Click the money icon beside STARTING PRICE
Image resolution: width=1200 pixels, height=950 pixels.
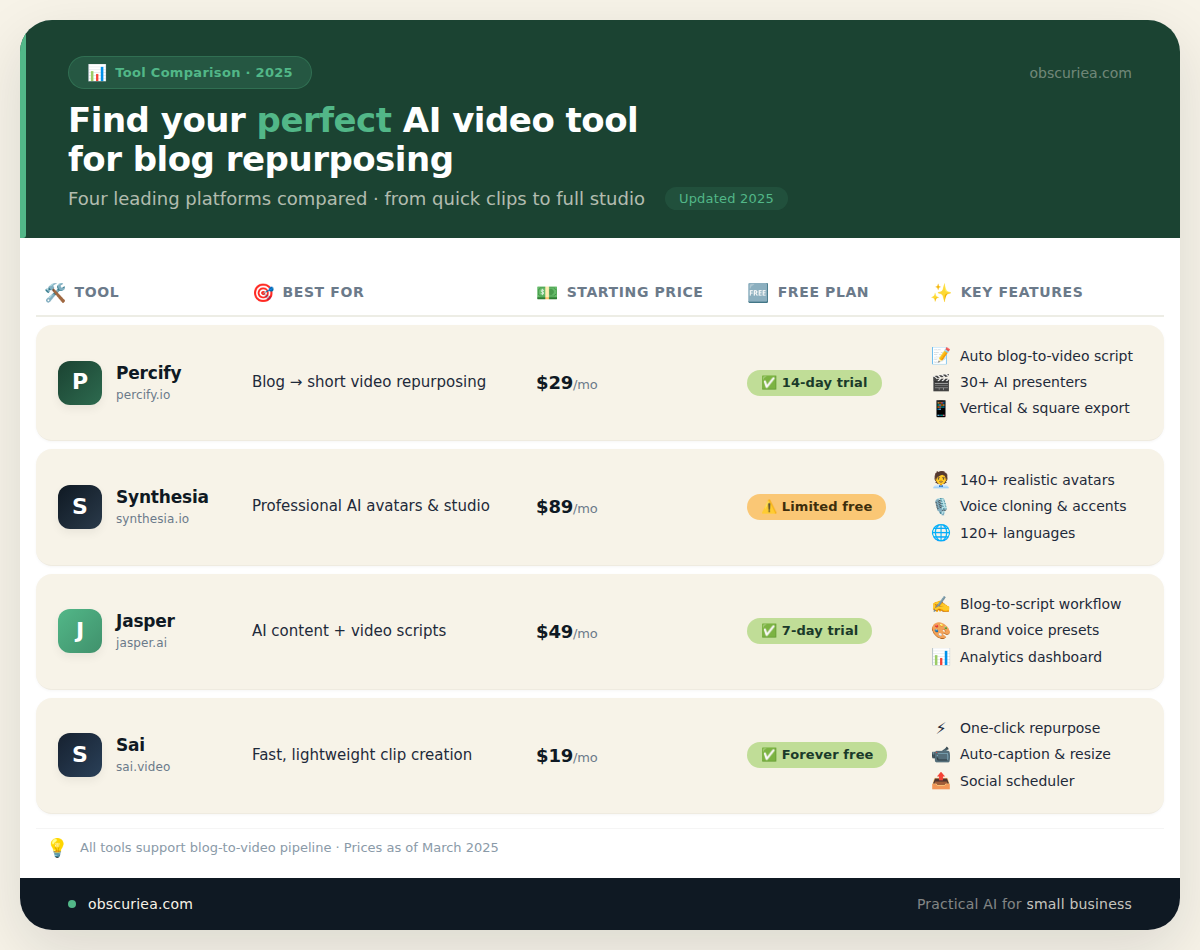pos(547,292)
